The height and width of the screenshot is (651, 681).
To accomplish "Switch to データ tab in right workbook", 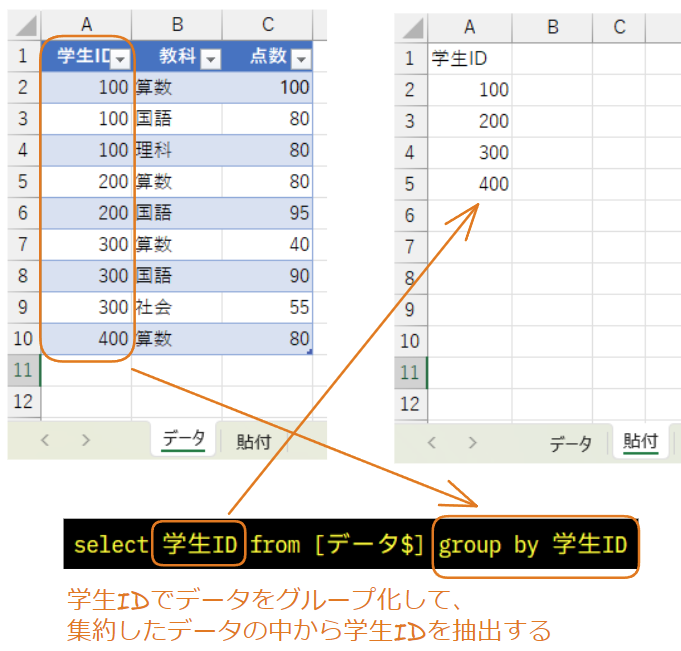I will point(570,443).
